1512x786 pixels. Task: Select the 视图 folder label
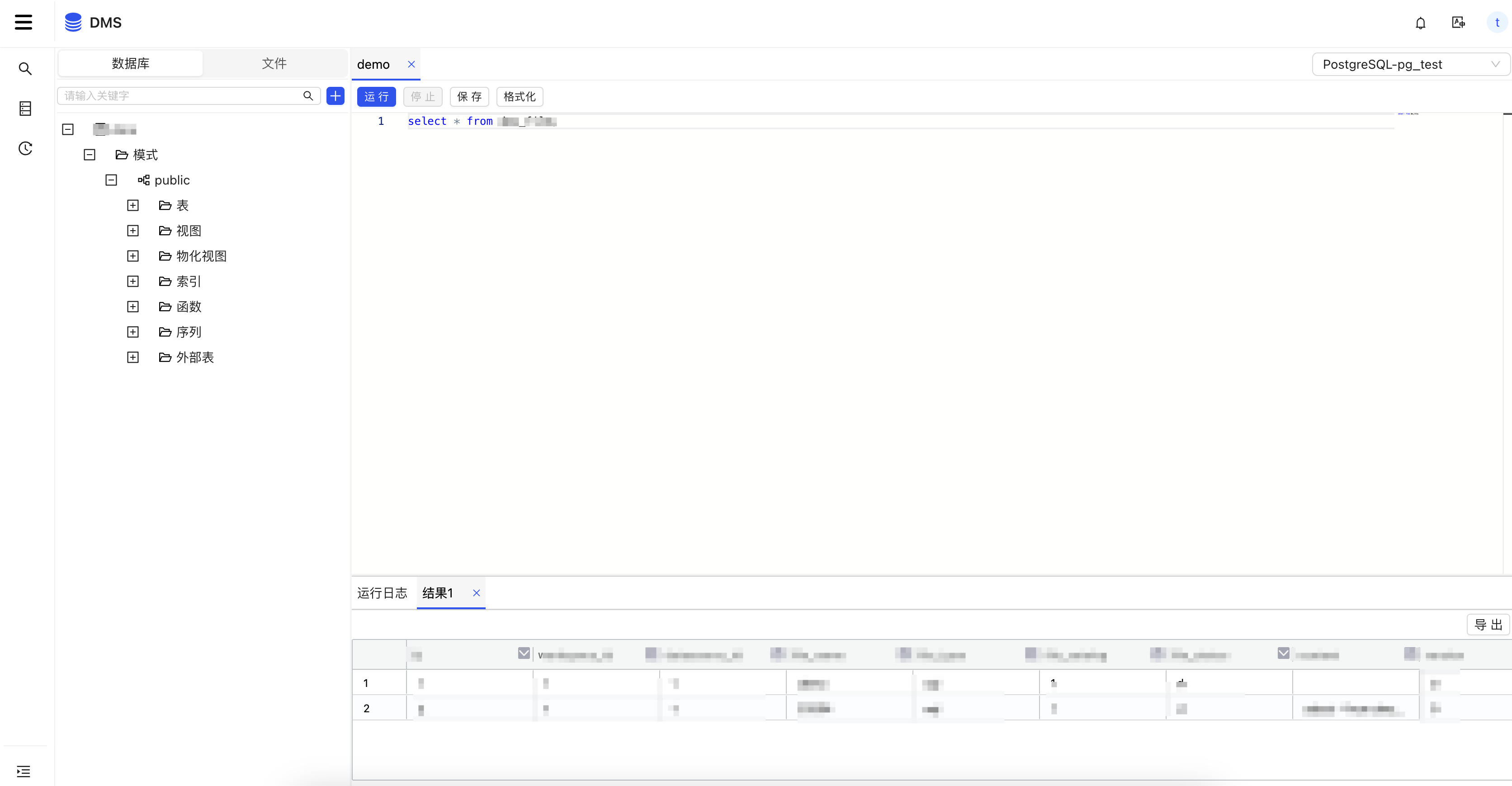[189, 231]
